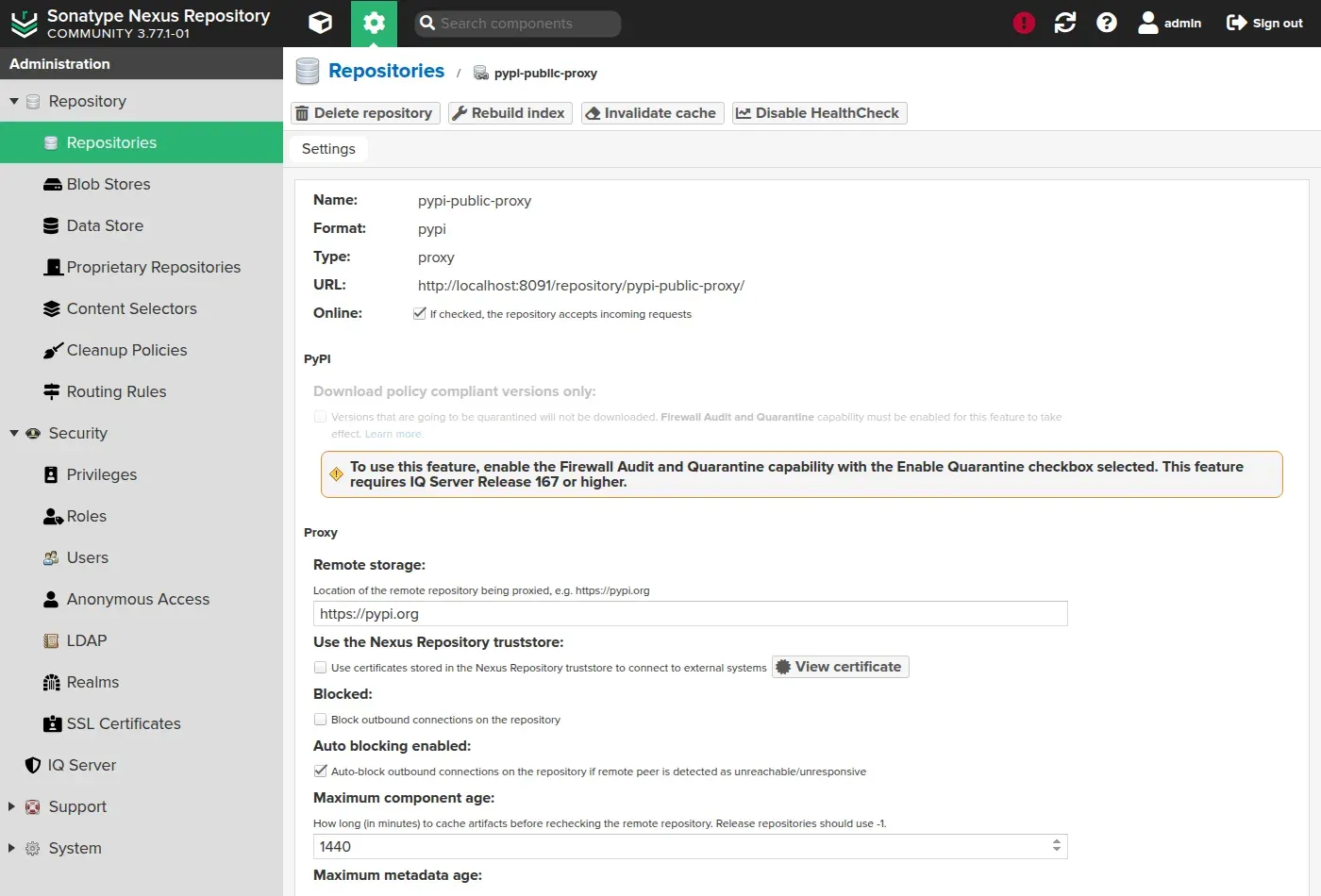Viewport: 1321px width, 896px height.
Task: Click the Realms icon in sidebar
Action: 52,683
